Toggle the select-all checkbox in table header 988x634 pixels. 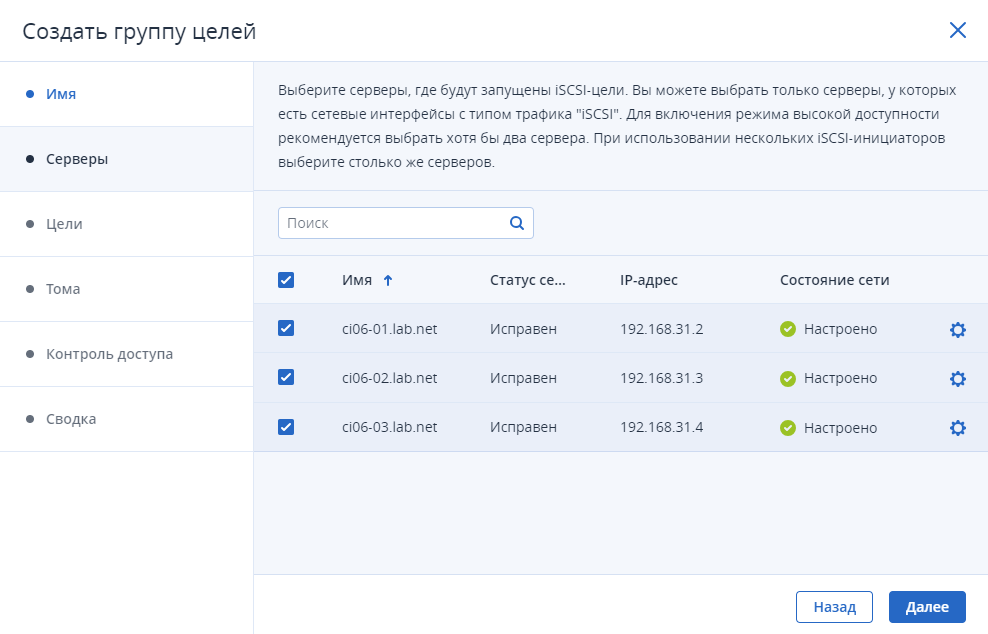point(286,280)
